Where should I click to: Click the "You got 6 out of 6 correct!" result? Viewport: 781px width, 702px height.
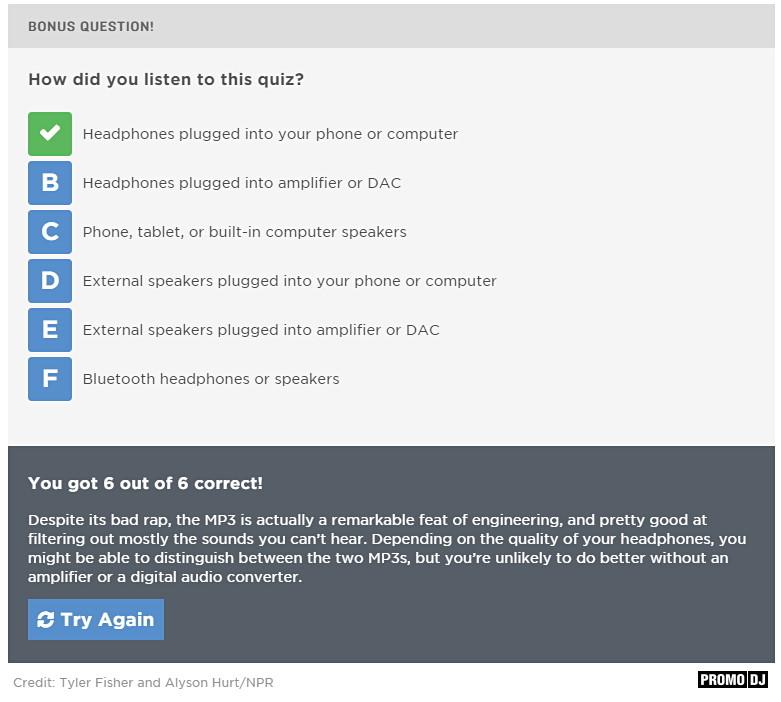pyautogui.click(x=145, y=483)
